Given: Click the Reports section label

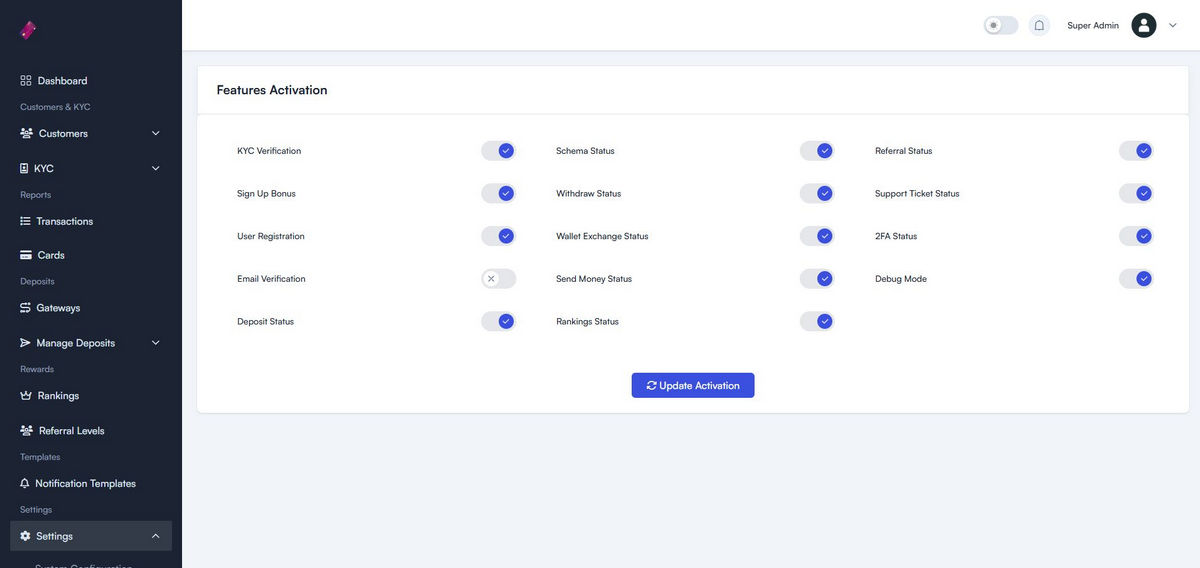Looking at the screenshot, I should pos(35,195).
